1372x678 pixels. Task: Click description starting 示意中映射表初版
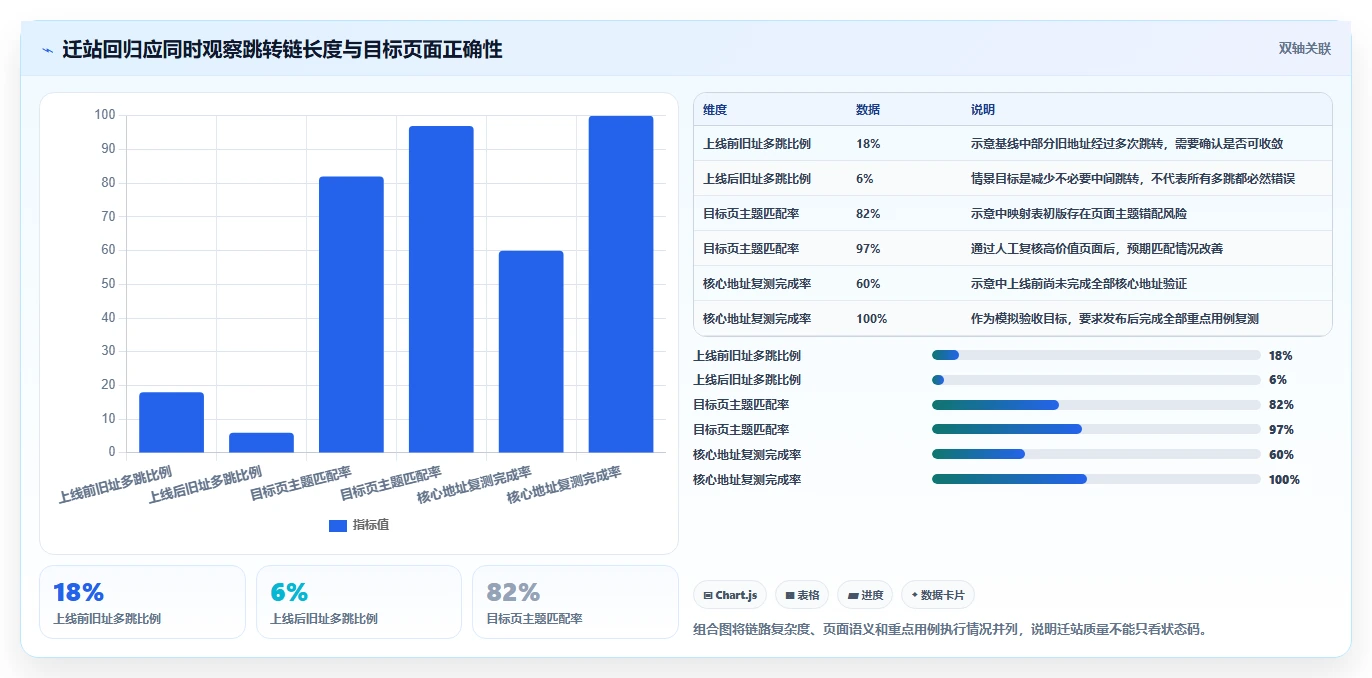coord(1079,214)
